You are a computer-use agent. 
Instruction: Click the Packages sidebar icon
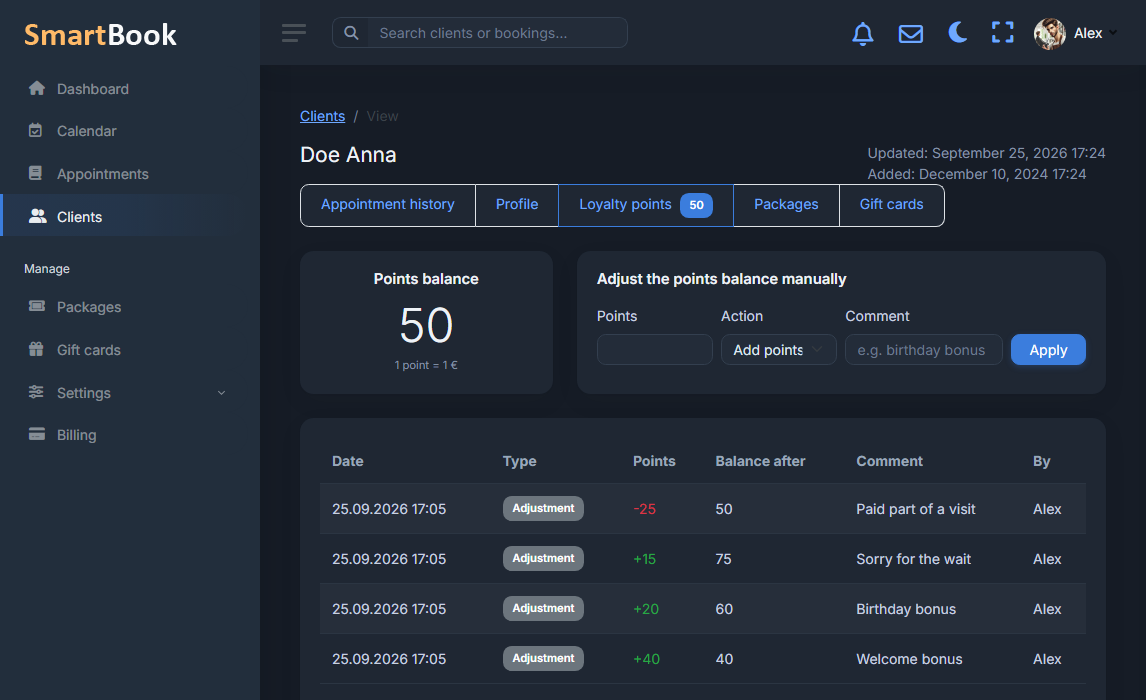37,306
